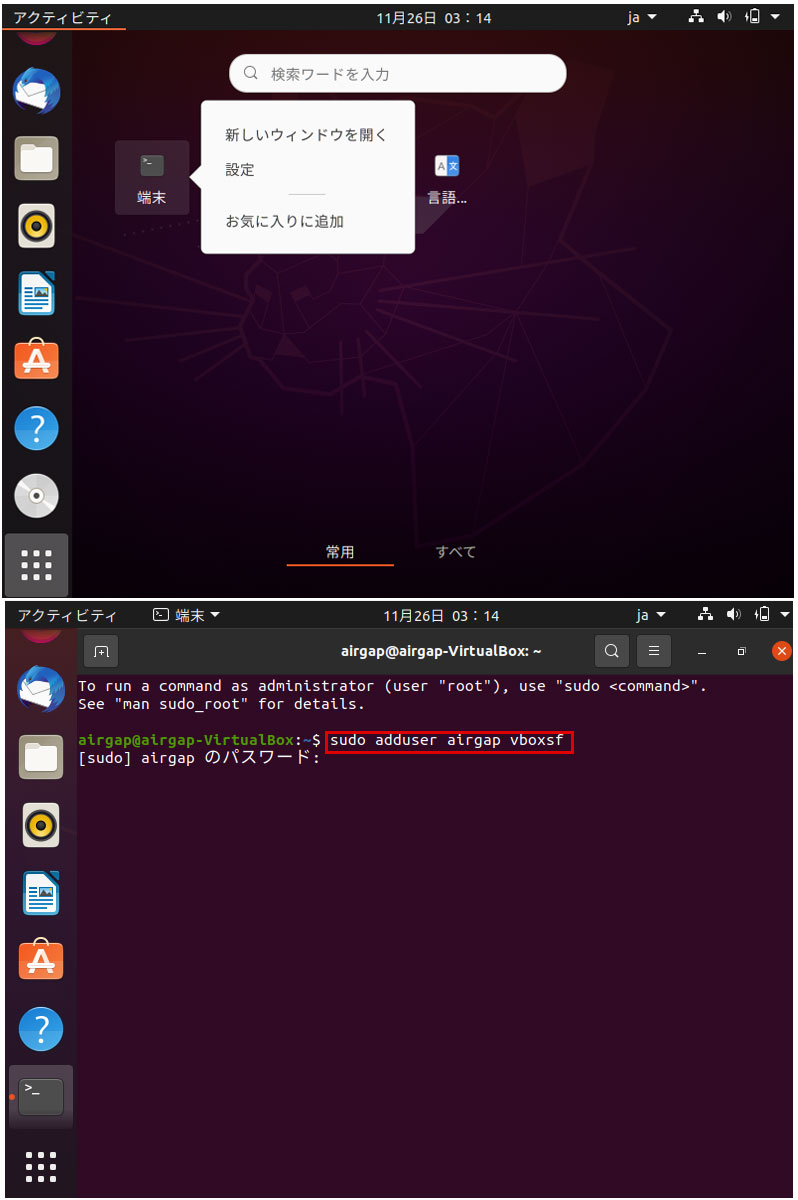Choose お気に入りに追加 from the context menu
Viewport: 798px width, 1200px height.
click(285, 221)
